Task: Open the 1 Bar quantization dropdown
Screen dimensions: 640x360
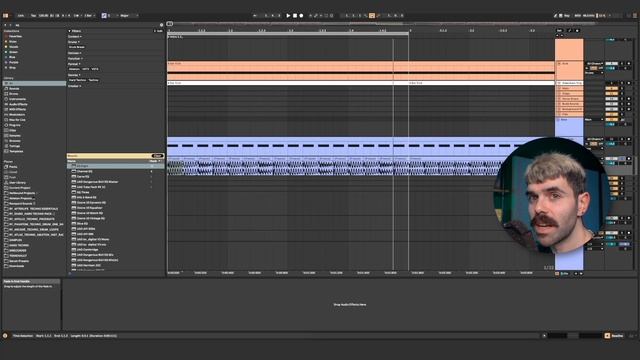Action: (x=89, y=16)
